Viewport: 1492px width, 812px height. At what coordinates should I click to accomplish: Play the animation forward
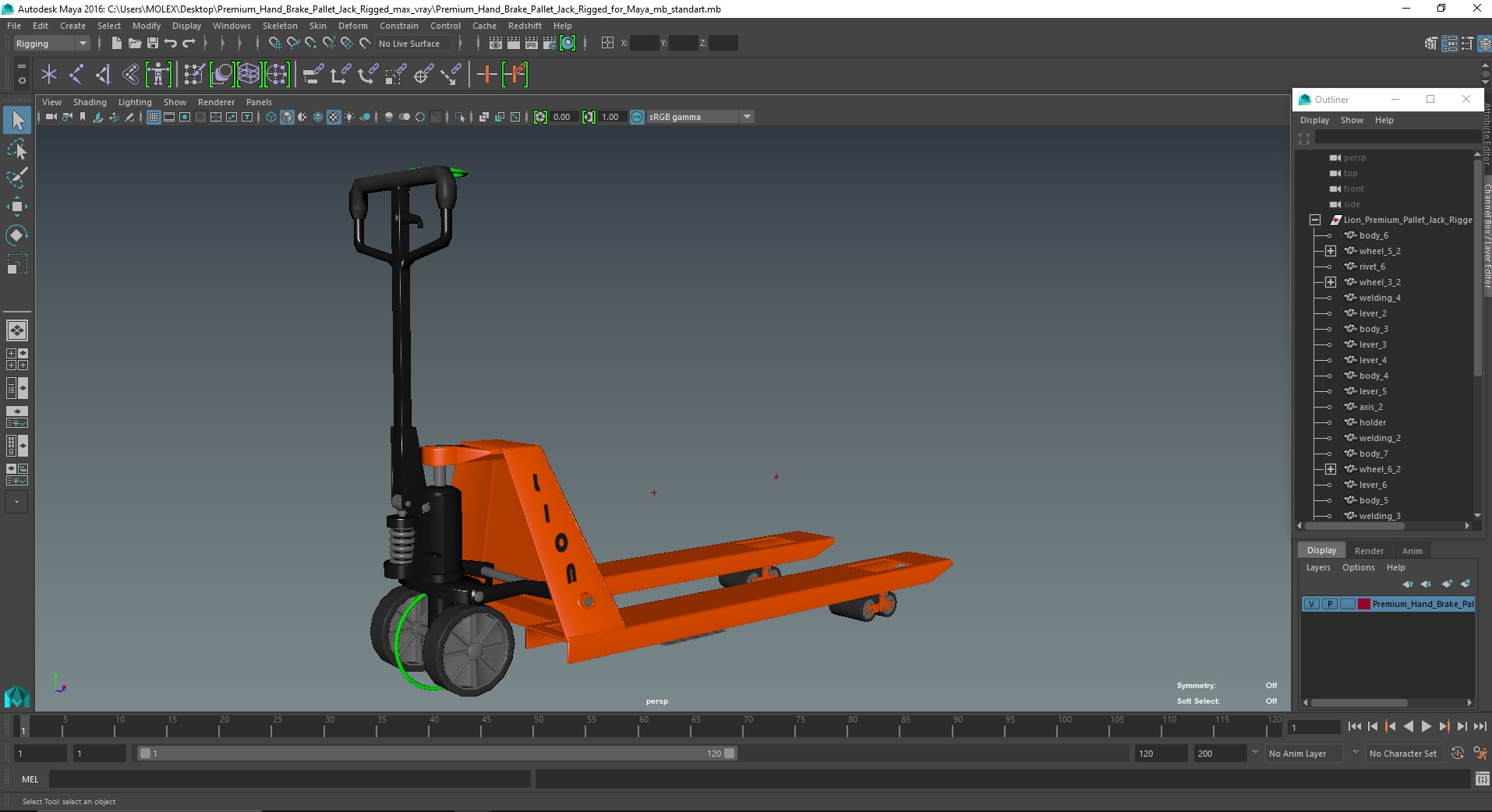point(1427,726)
